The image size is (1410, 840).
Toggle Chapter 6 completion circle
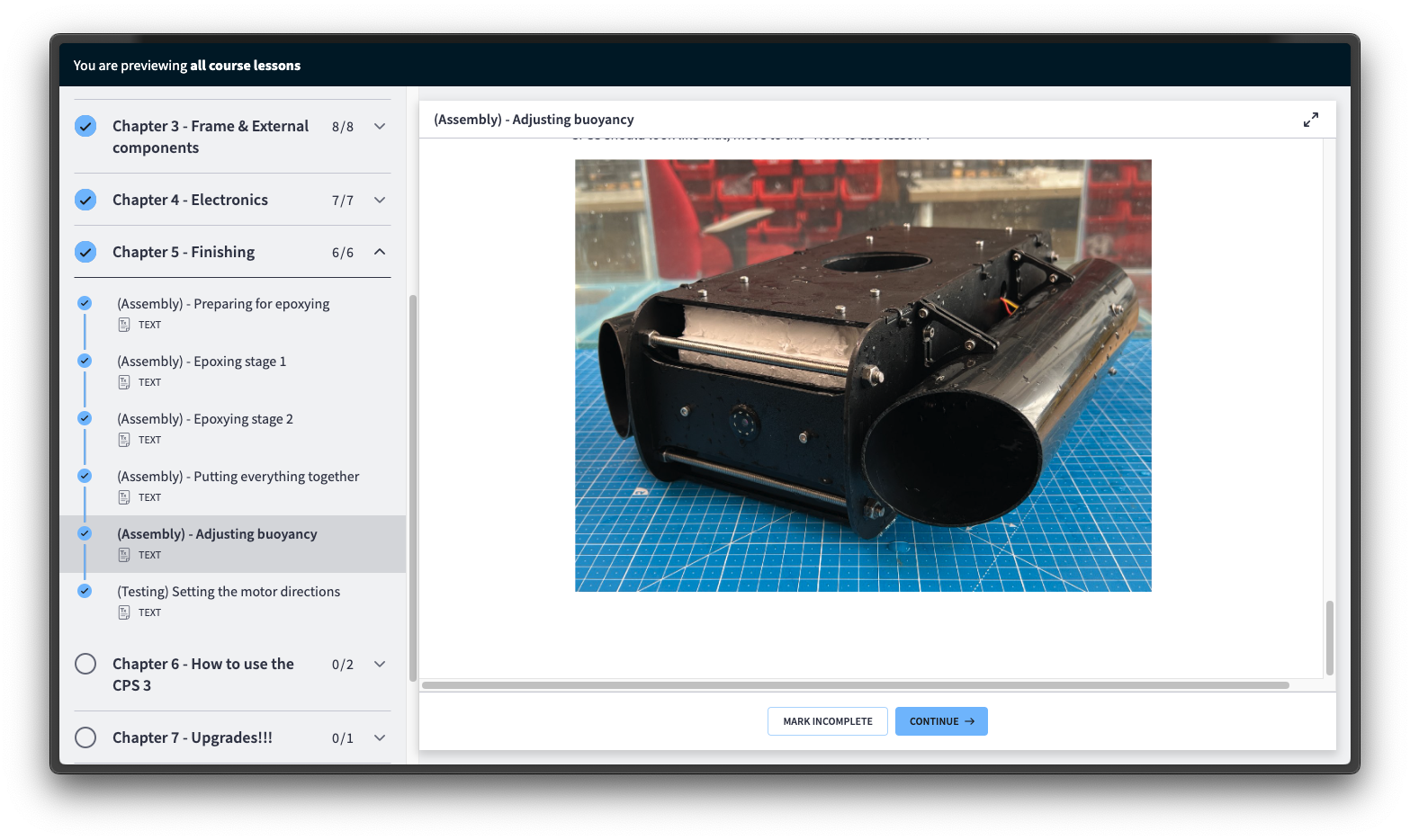[85, 664]
